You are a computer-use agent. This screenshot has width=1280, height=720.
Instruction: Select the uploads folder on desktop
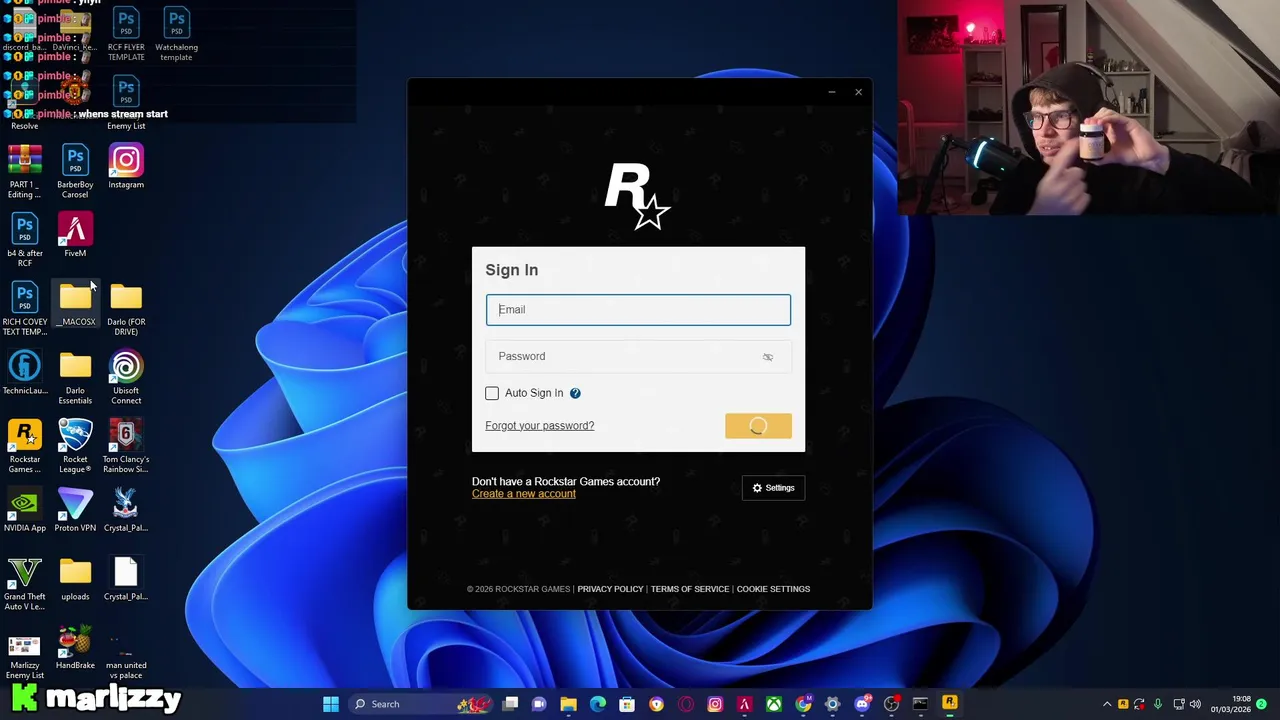[75, 579]
